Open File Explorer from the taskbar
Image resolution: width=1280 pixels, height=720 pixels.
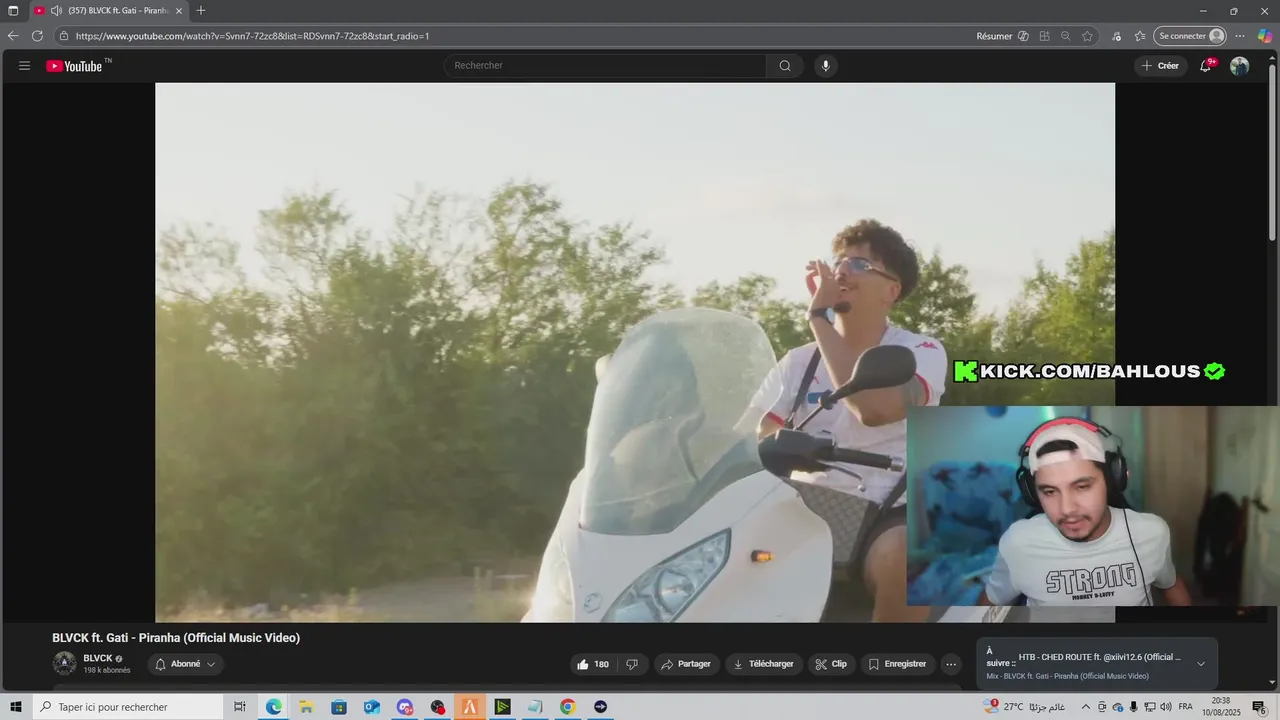tap(307, 707)
